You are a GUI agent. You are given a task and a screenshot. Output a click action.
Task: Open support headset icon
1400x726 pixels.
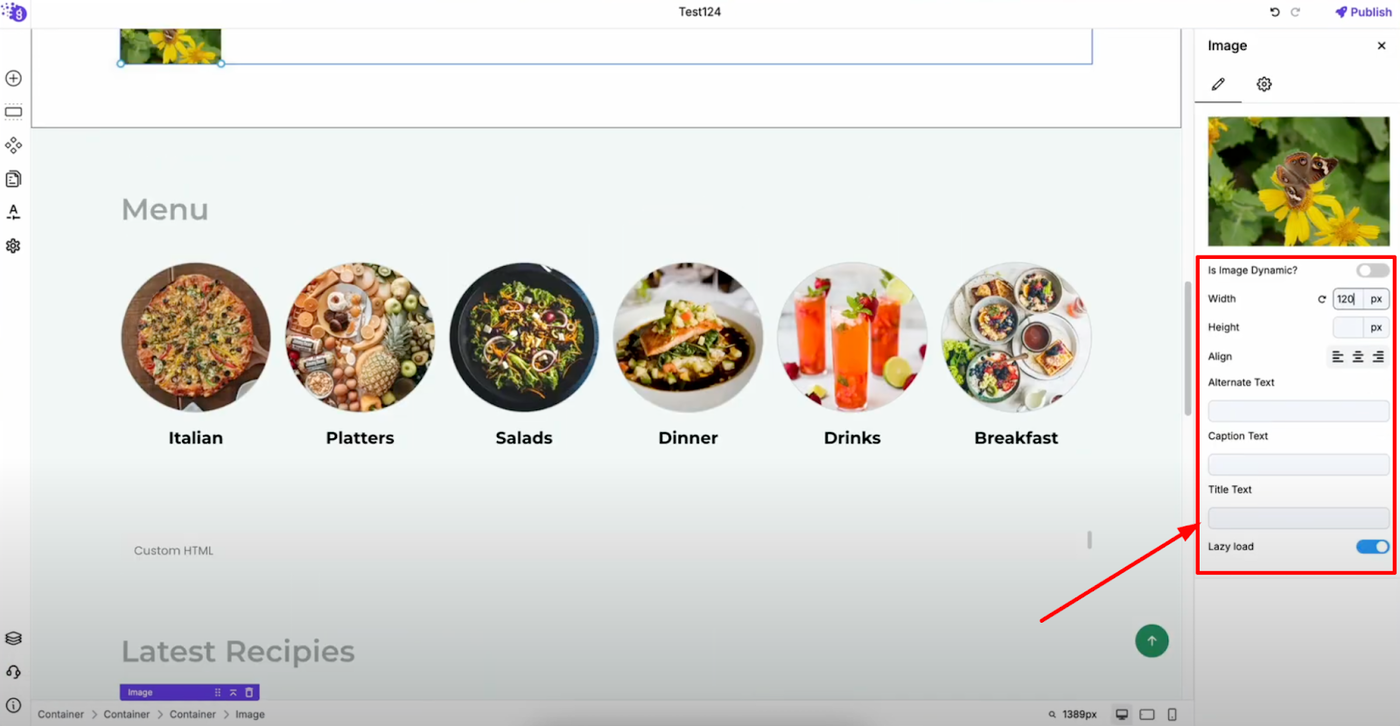(x=13, y=672)
